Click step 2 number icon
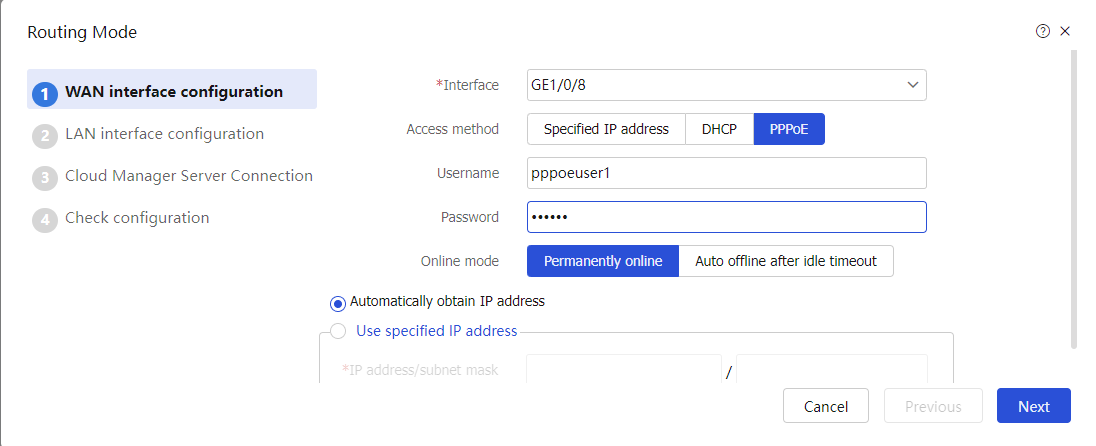The height and width of the screenshot is (446, 1096). click(45, 136)
